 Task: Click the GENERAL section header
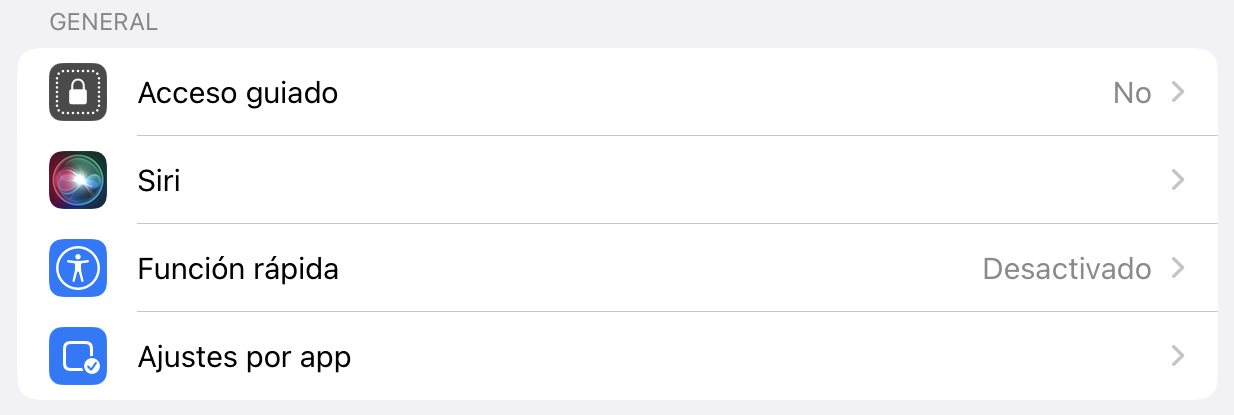104,22
